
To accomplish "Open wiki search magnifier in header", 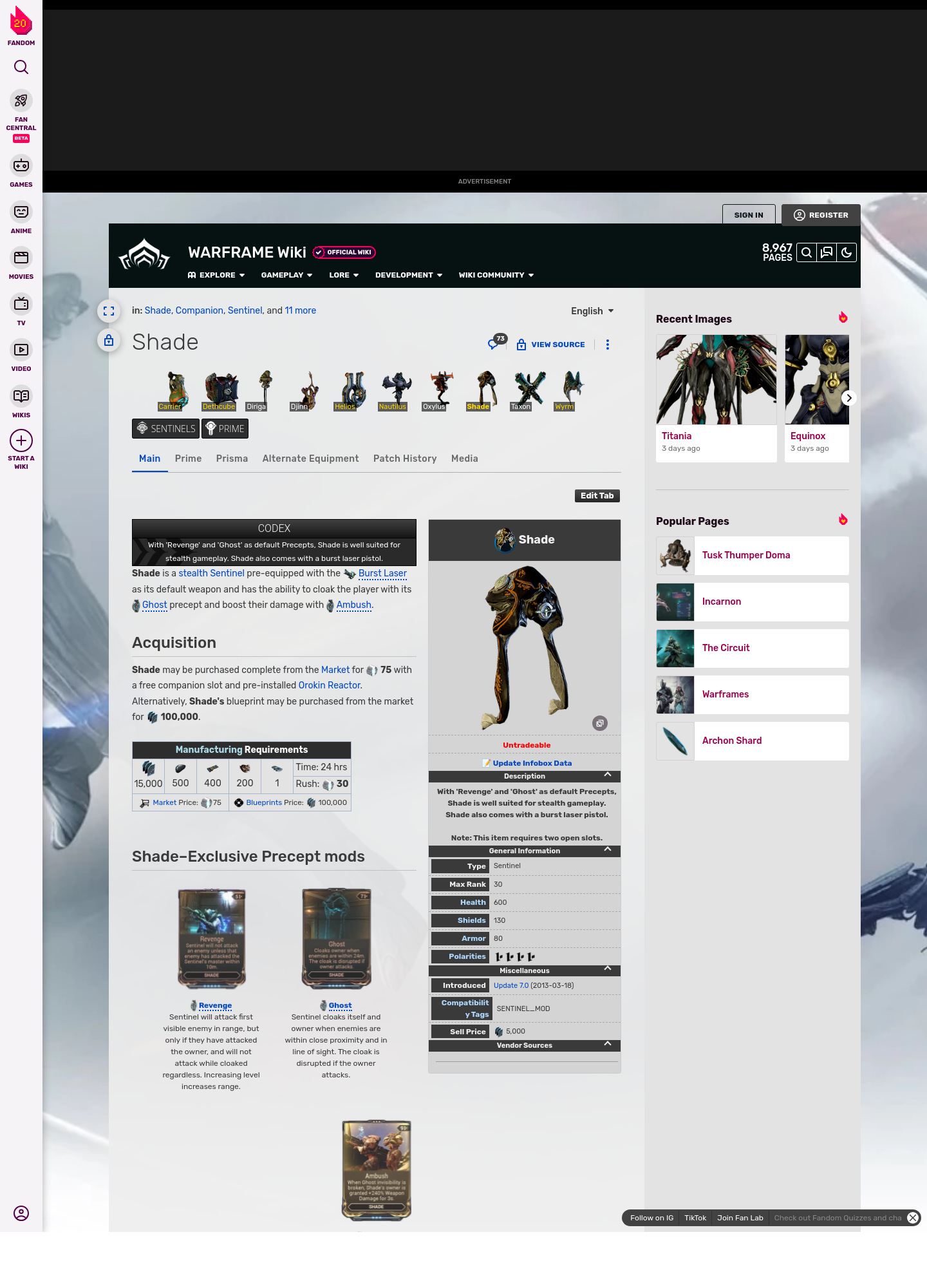I will click(806, 252).
